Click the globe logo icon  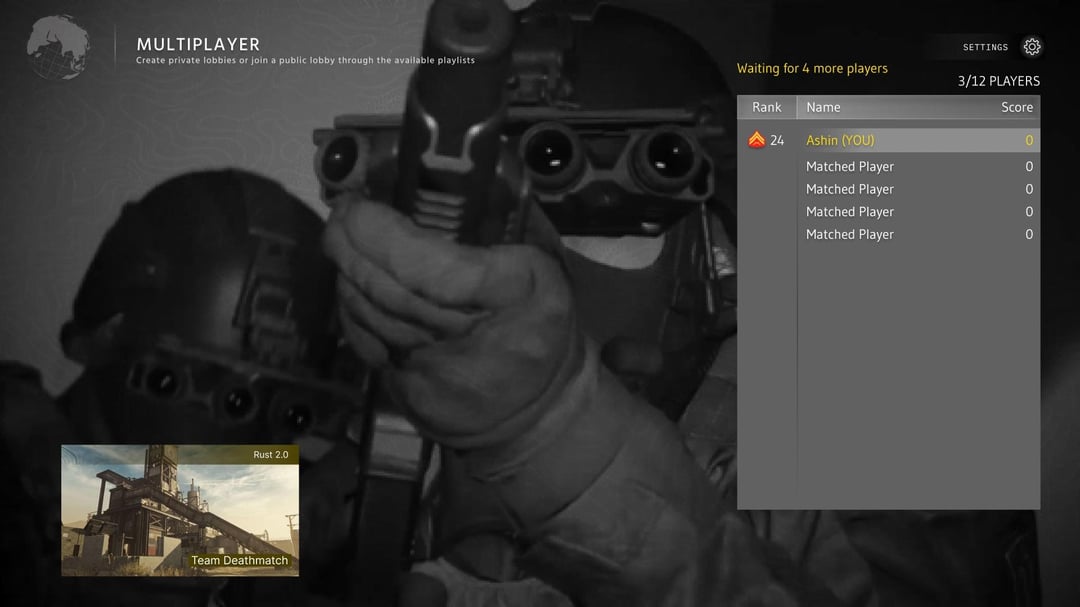(58, 47)
